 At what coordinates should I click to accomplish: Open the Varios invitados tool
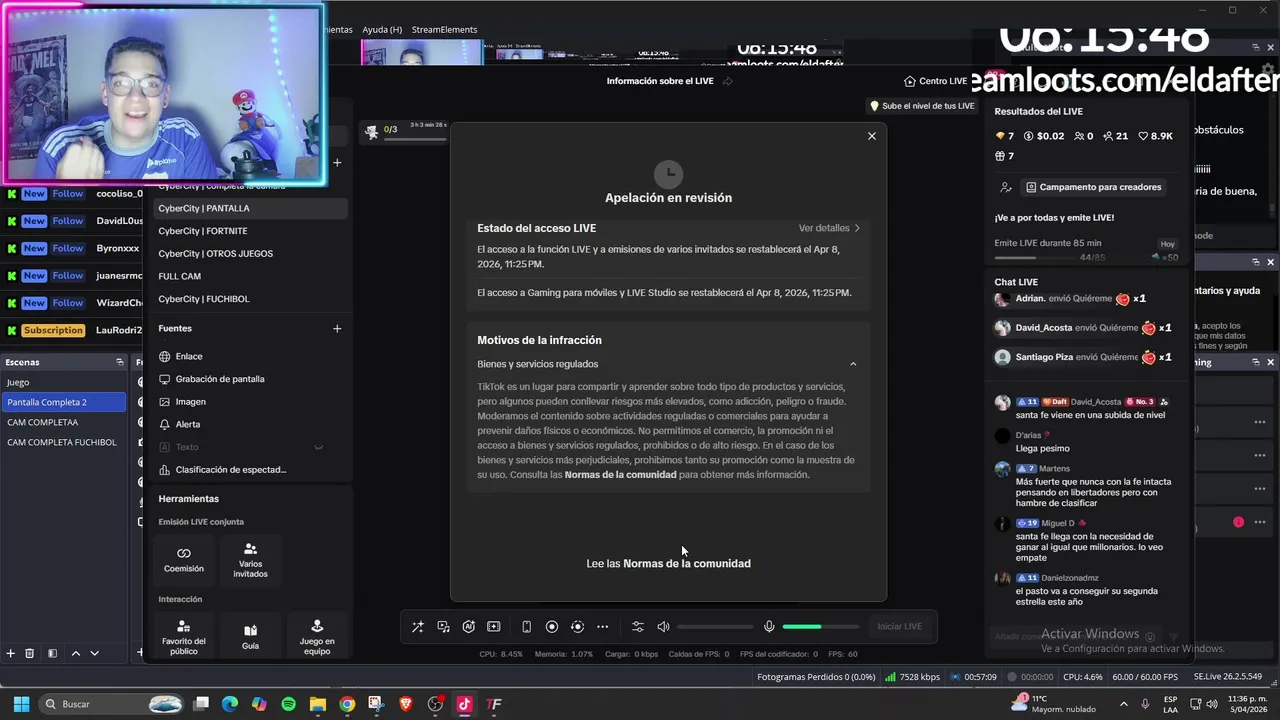click(250, 560)
